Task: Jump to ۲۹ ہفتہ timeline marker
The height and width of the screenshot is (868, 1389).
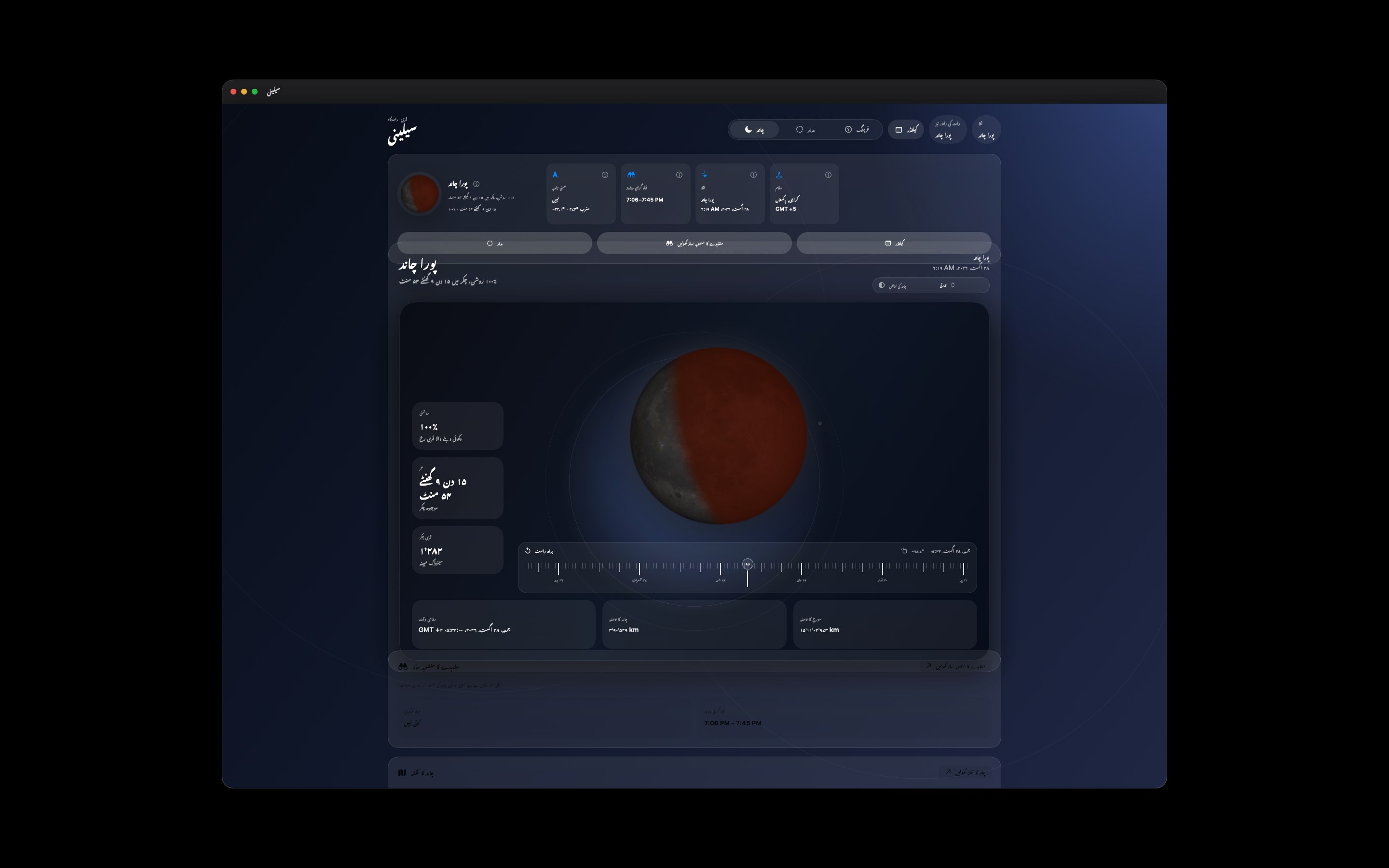Action: click(801, 581)
